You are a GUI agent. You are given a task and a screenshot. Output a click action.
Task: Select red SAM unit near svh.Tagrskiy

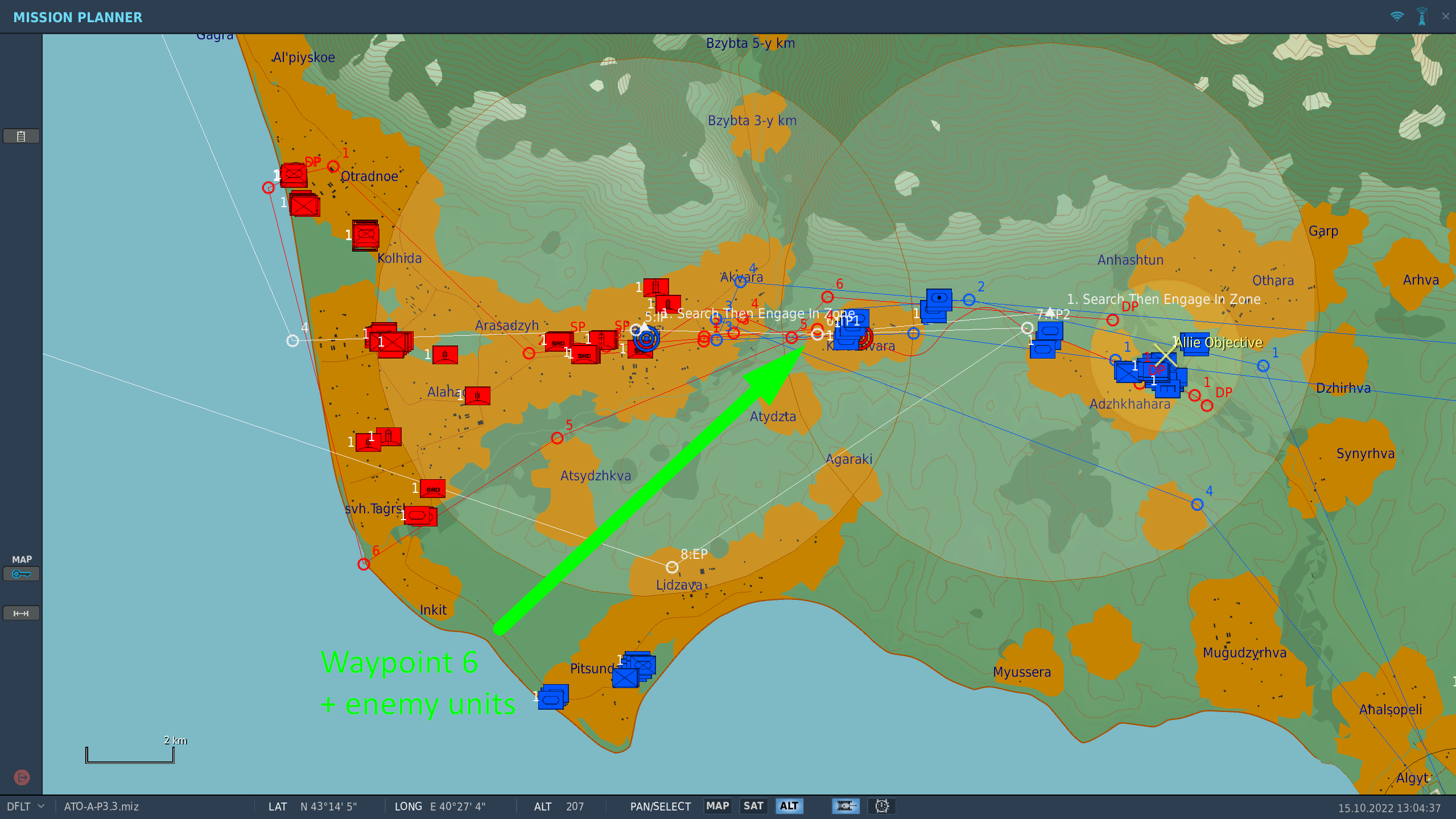click(432, 489)
